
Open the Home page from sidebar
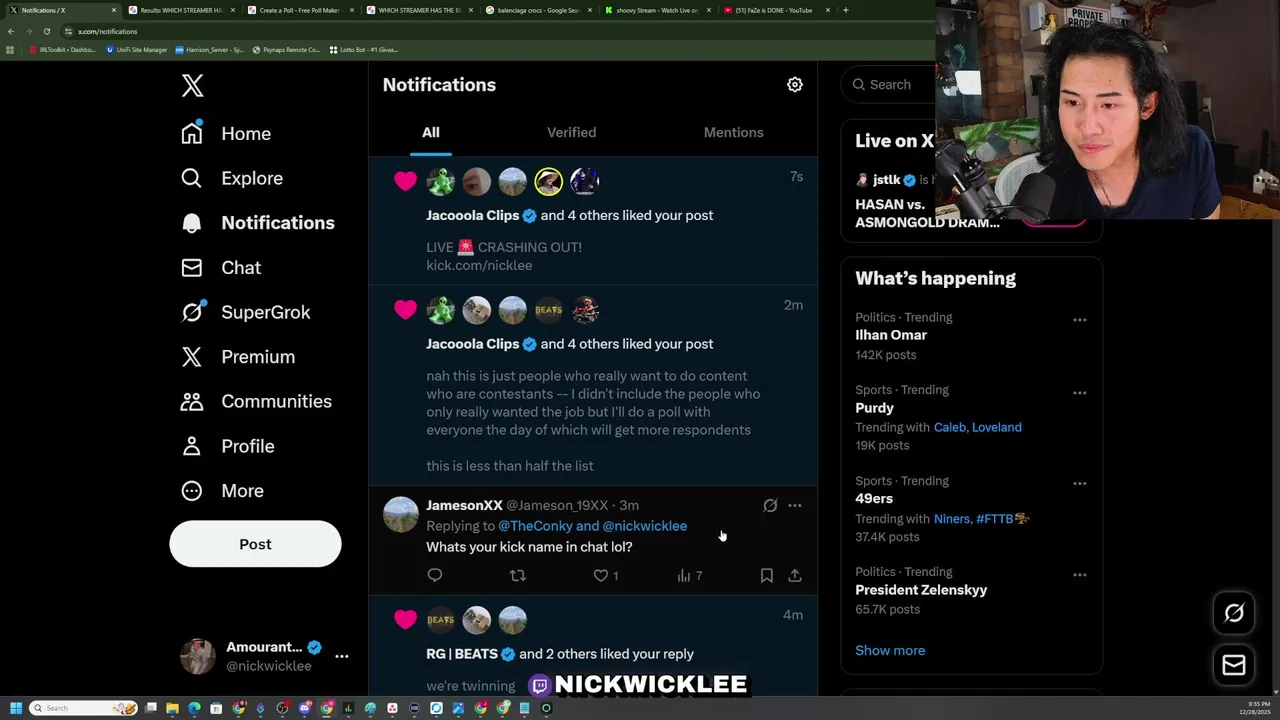[226, 133]
